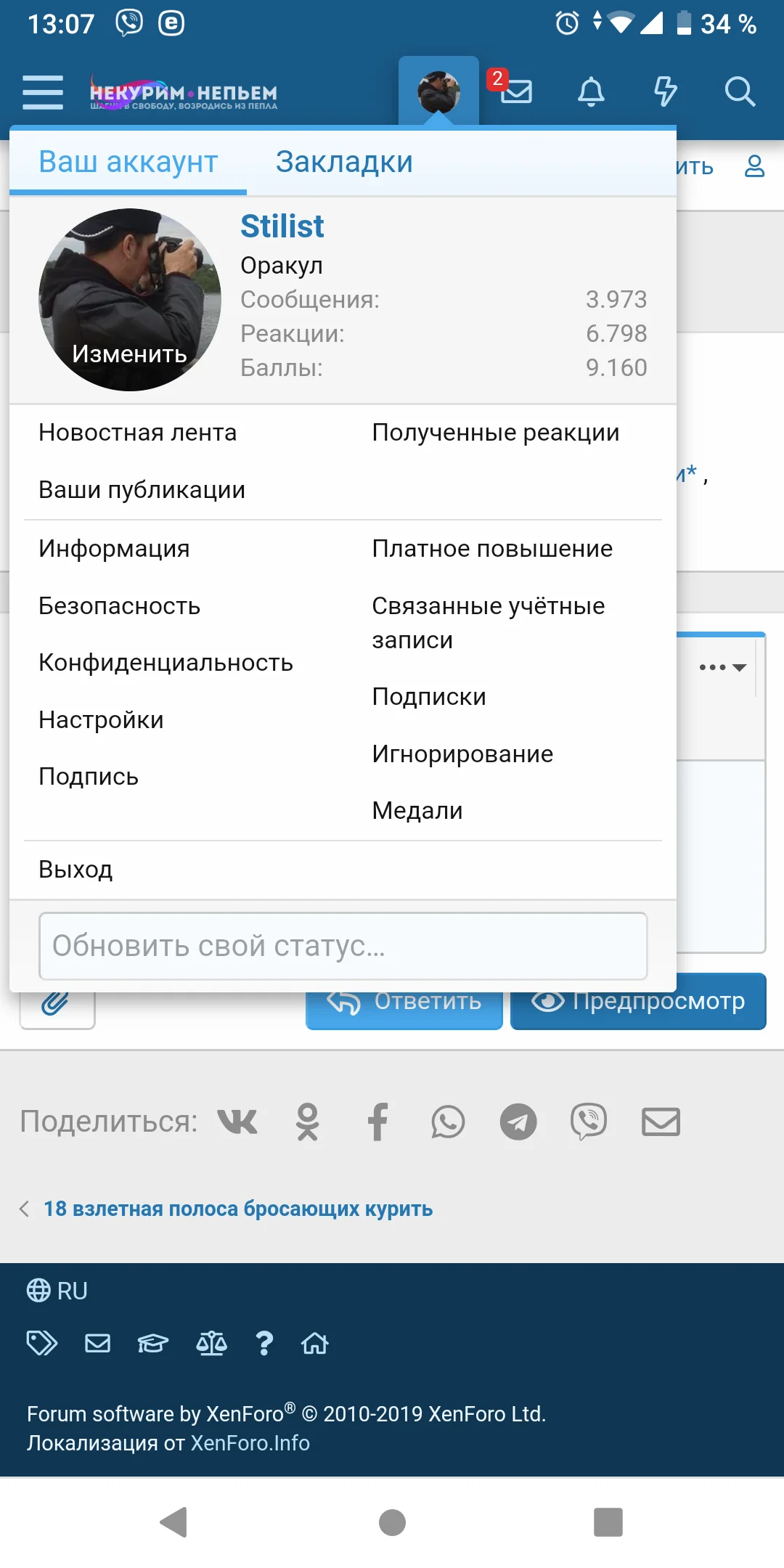Share via WhatsApp icon
This screenshot has height=1568, width=784.
click(448, 1122)
